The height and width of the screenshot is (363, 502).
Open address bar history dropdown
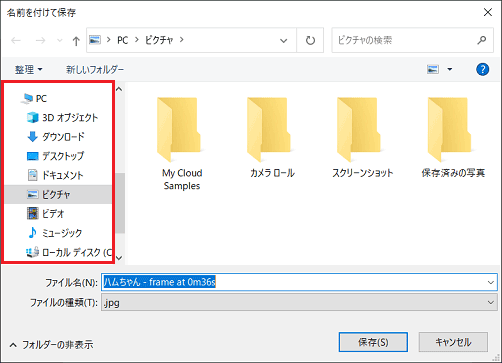pyautogui.click(x=283, y=41)
